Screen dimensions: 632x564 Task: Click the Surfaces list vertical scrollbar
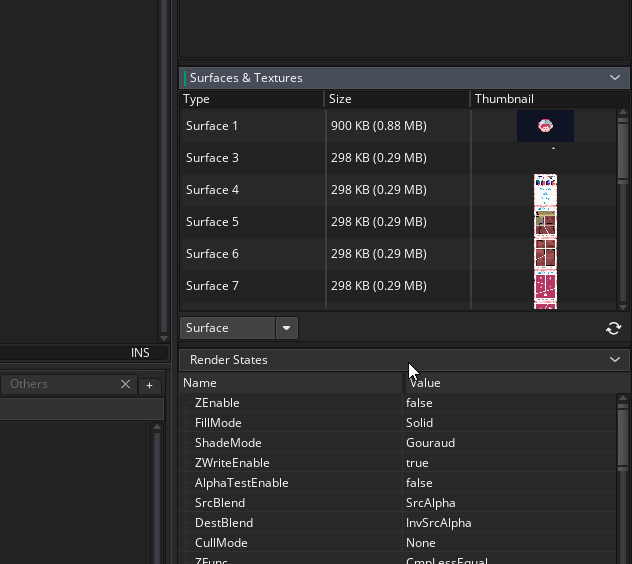click(x=623, y=150)
